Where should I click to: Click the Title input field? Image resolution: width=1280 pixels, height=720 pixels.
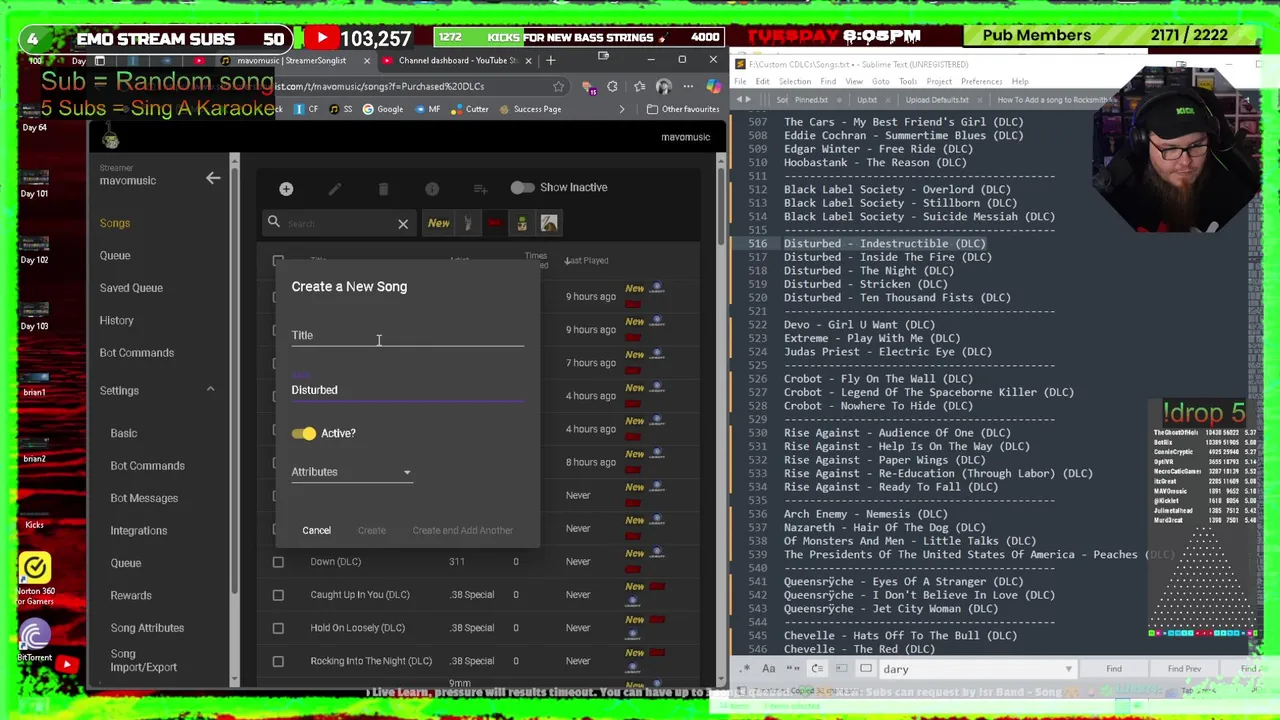click(x=407, y=336)
